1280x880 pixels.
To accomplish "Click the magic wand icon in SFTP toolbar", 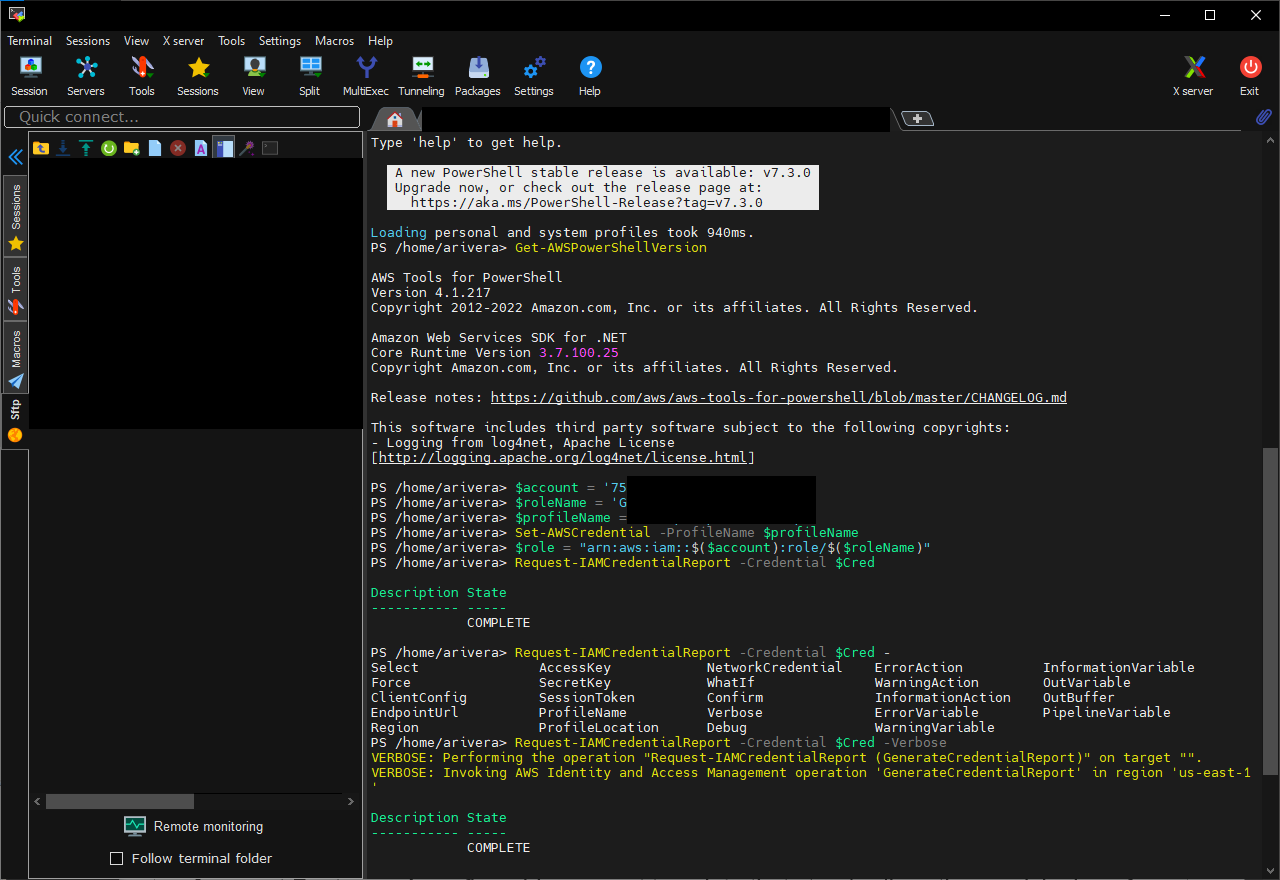I will point(246,148).
